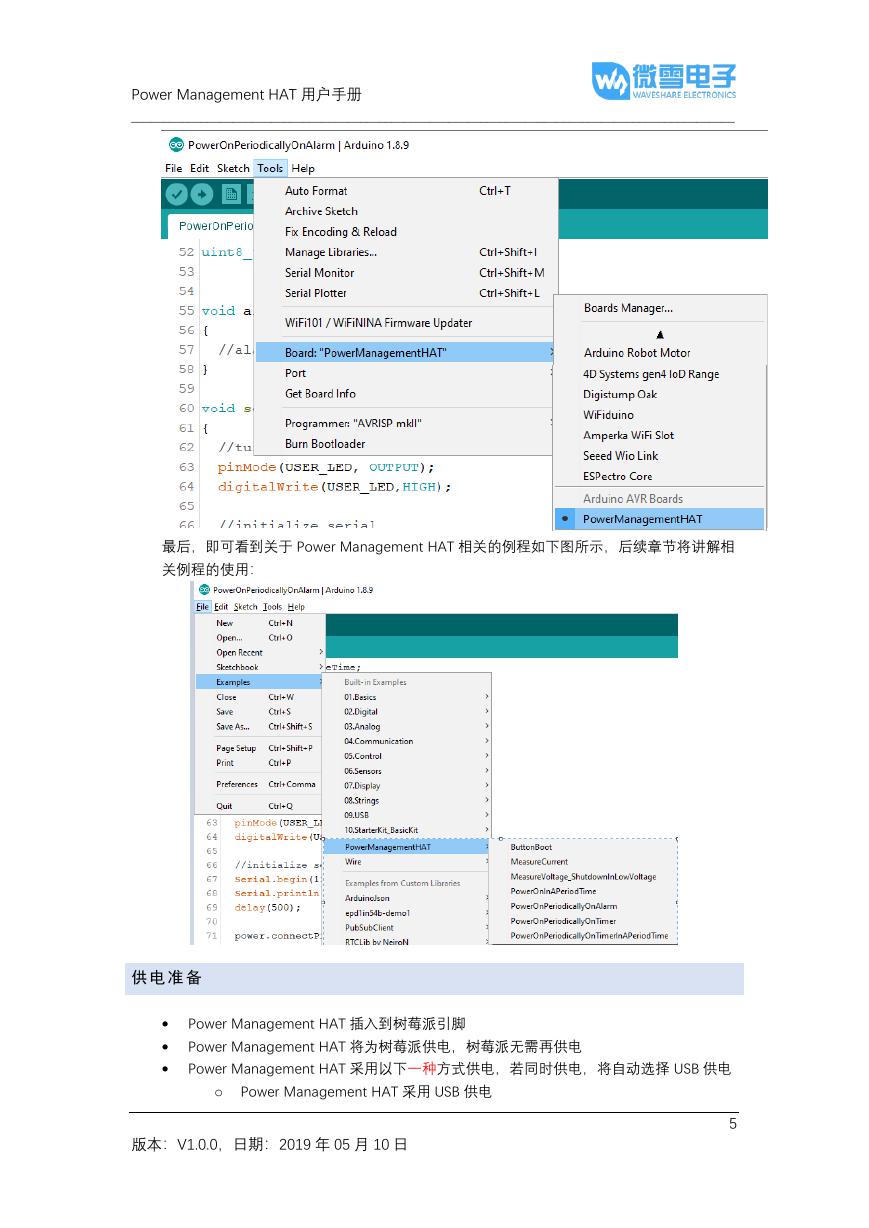Screen dimensions: 869x1228
Task: Open WiFi101 / WiFiNINA Firmware Updater
Action: (405, 322)
